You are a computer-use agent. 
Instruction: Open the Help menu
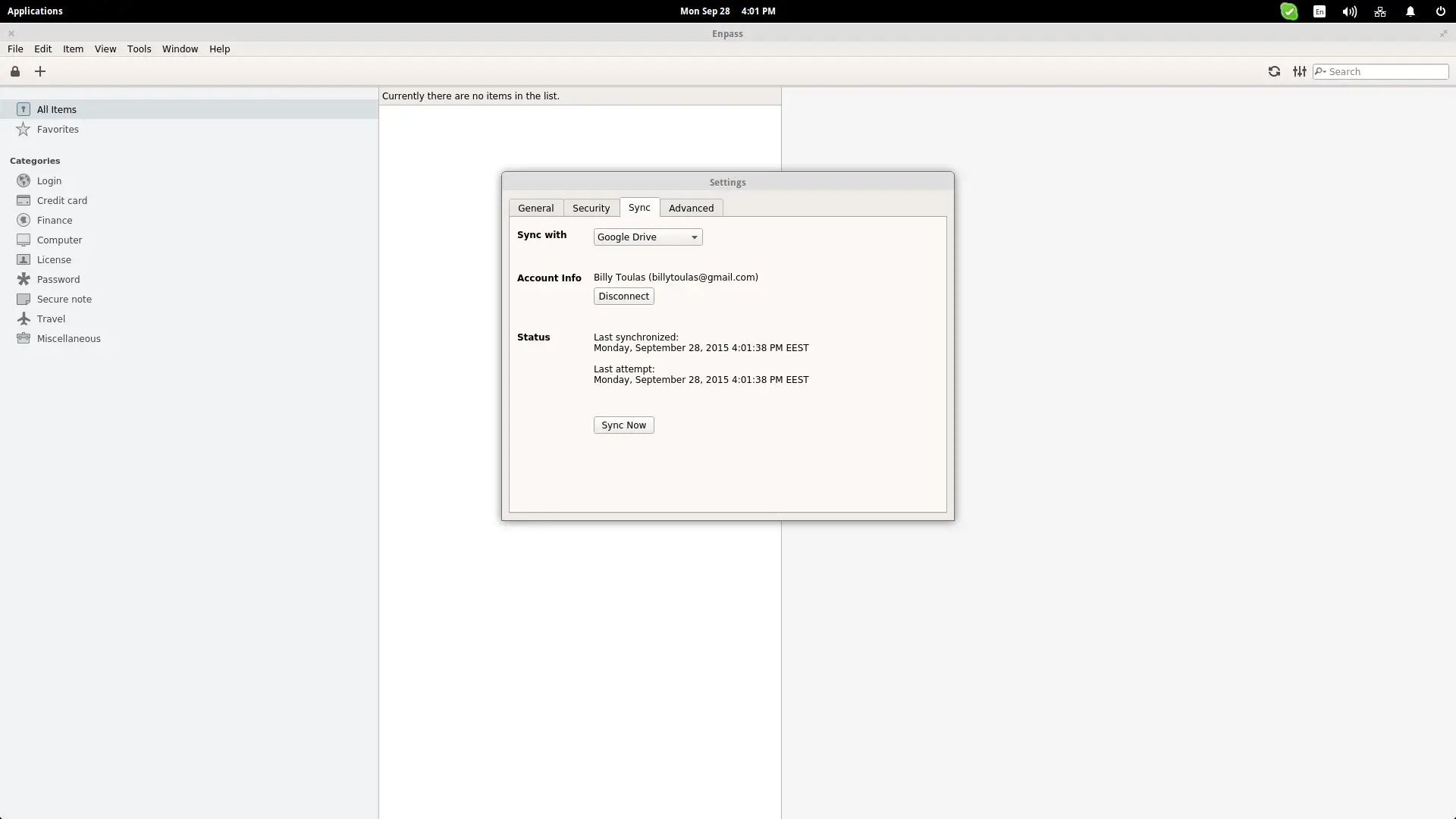point(219,49)
